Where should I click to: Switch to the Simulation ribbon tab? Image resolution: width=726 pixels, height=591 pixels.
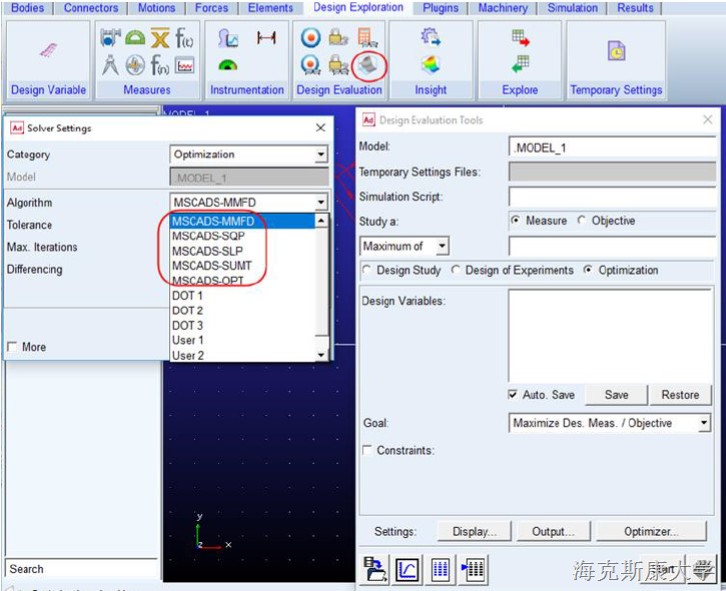[x=575, y=8]
